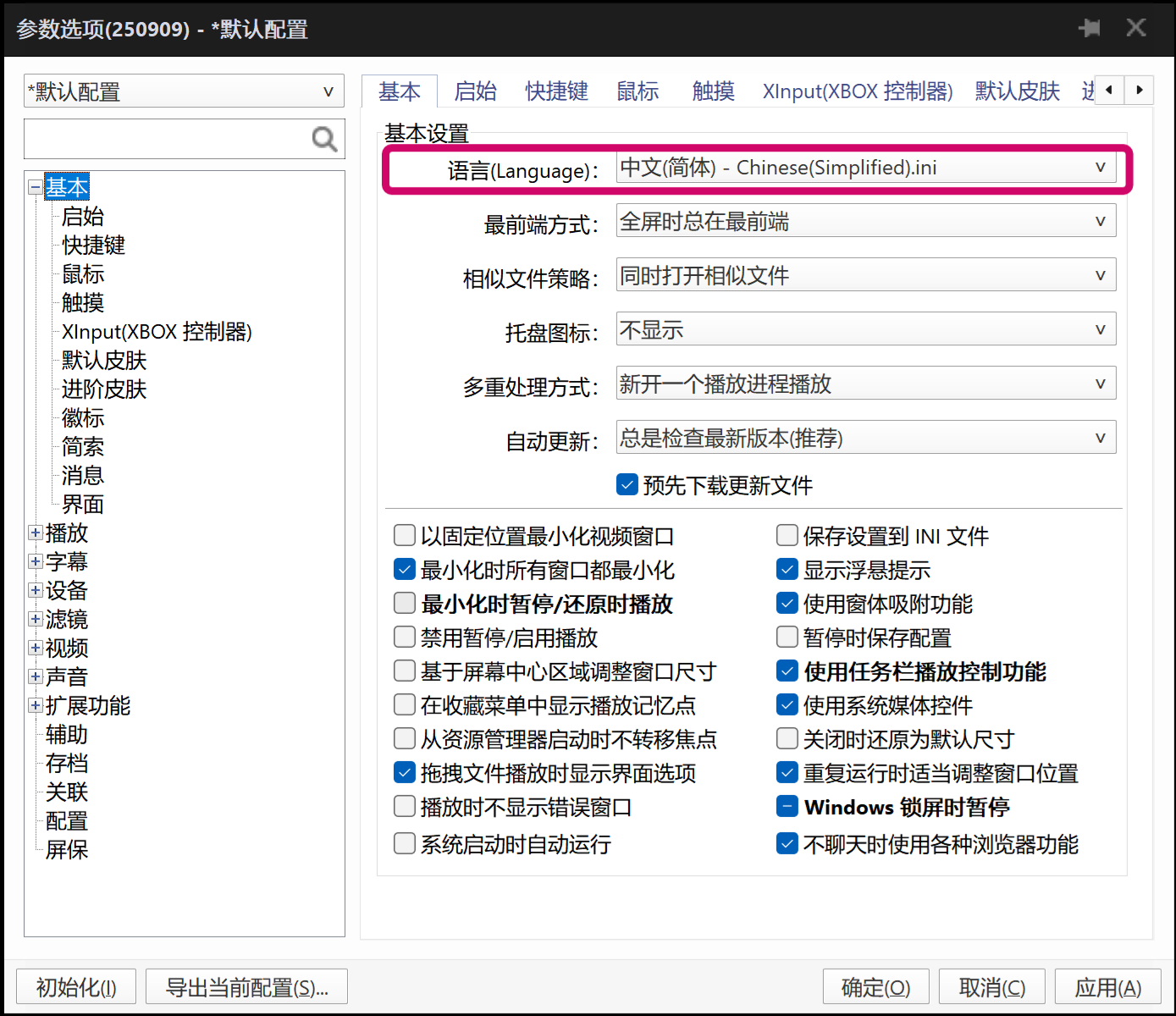Expand the 播放 tree node
Image resolution: width=1176 pixels, height=1016 pixels.
pyautogui.click(x=35, y=533)
